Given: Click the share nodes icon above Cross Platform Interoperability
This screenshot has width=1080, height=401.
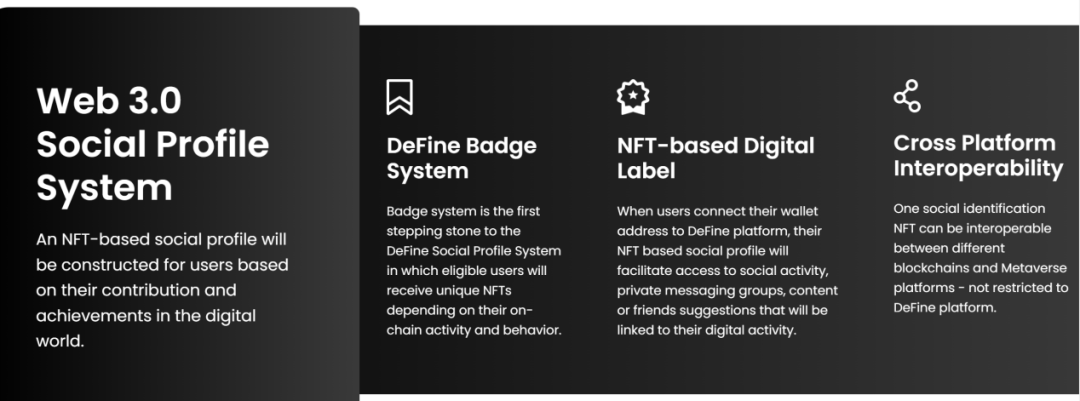Looking at the screenshot, I should click(x=906, y=96).
